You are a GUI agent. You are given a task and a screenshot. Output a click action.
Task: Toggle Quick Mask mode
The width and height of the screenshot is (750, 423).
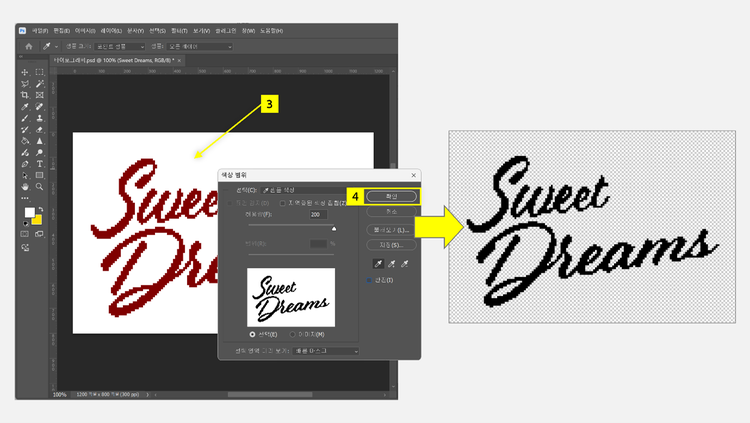[x=25, y=234]
